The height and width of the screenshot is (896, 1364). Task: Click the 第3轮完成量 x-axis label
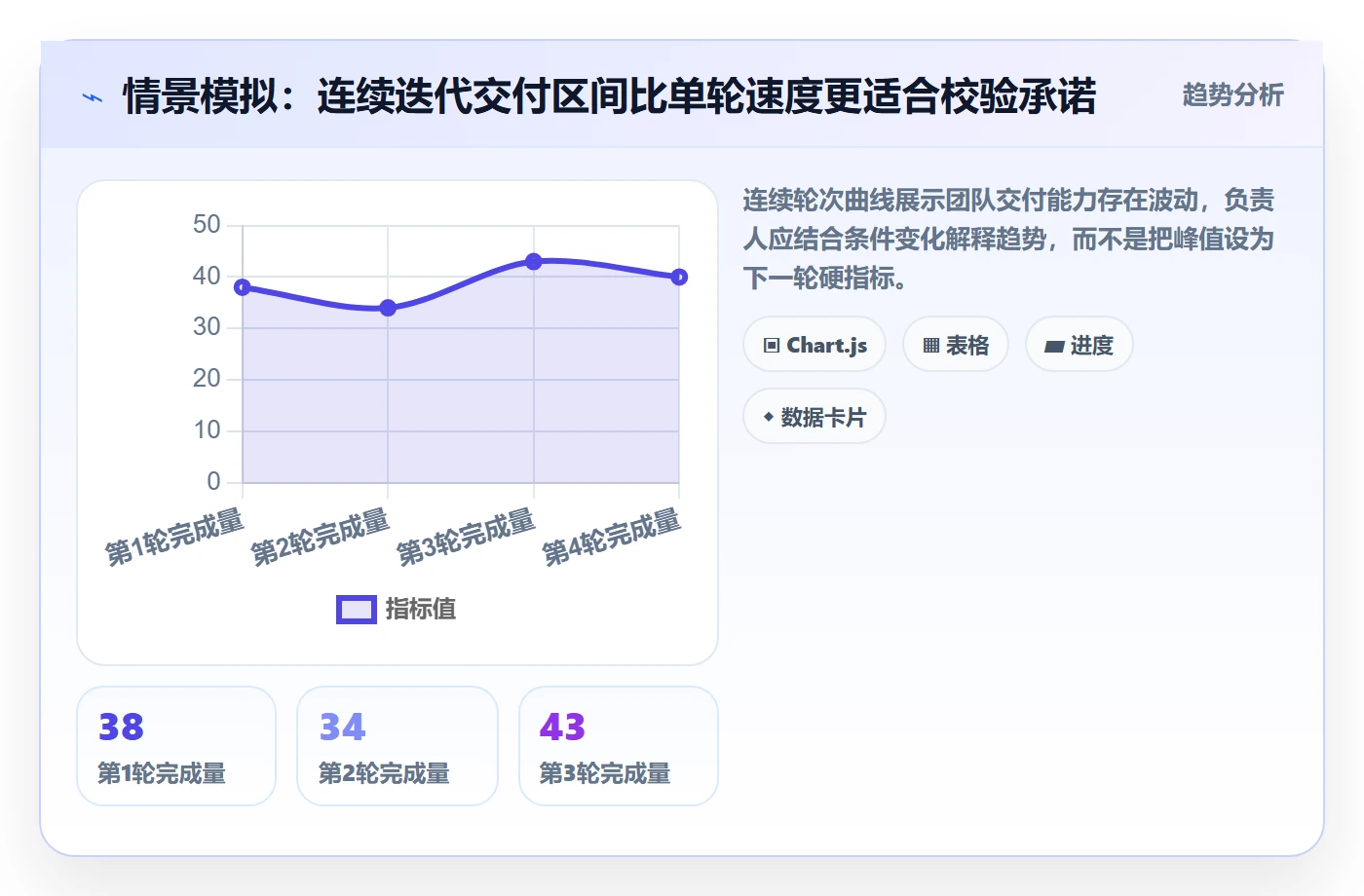point(466,537)
